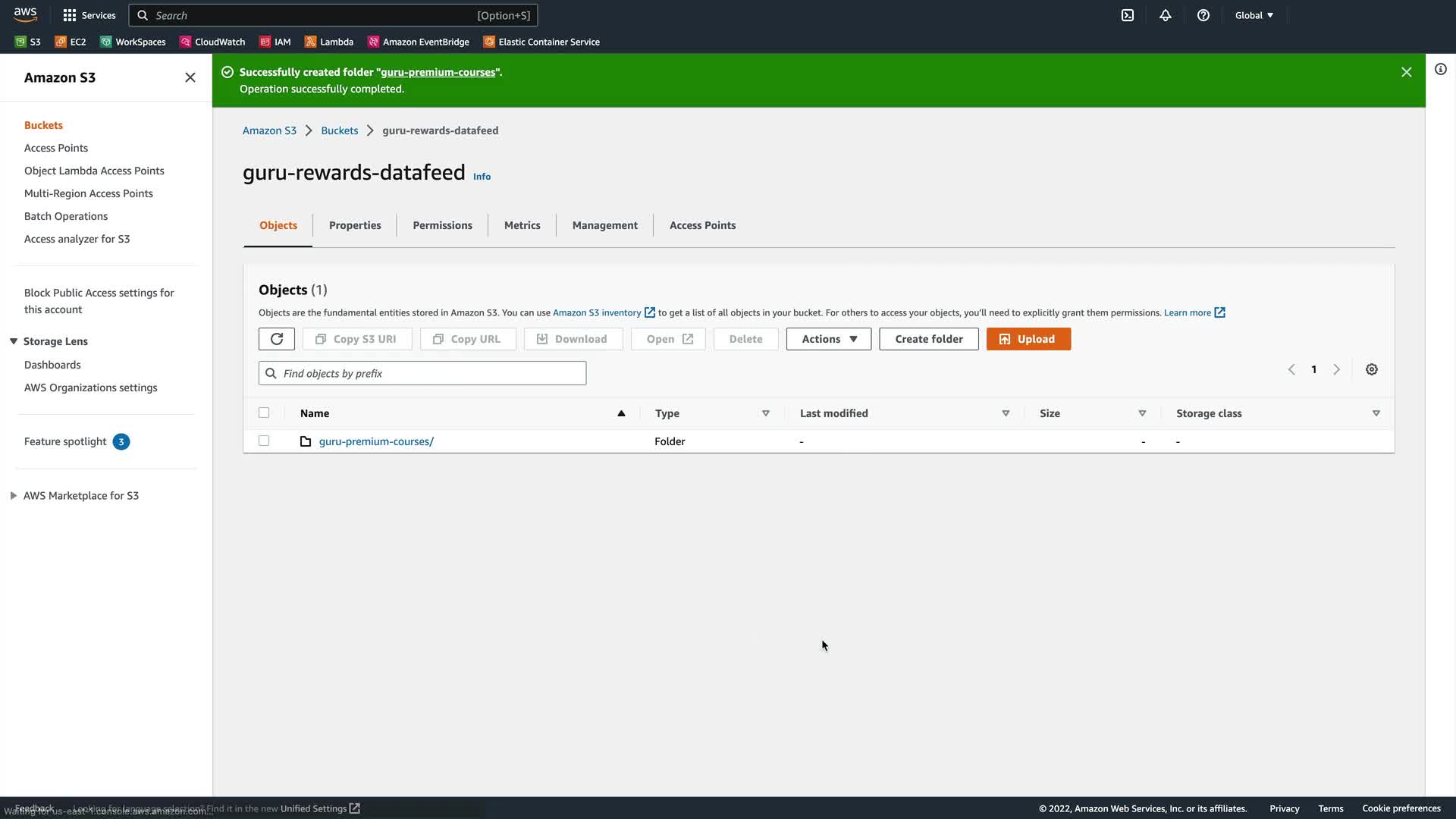Collapse the Storage Lens section
This screenshot has height=819, width=1456.
pyautogui.click(x=14, y=341)
